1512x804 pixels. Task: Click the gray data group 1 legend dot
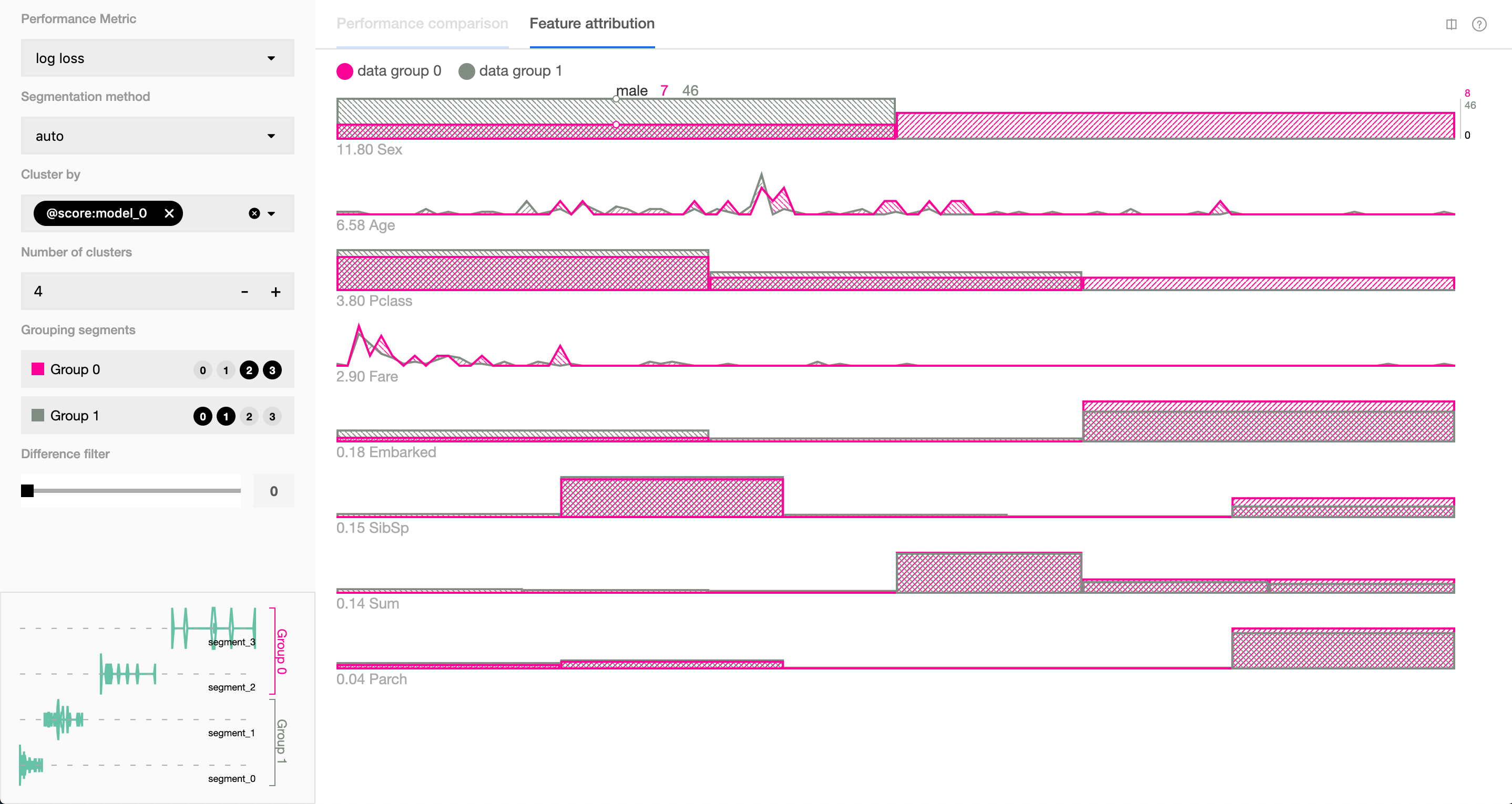tap(467, 71)
